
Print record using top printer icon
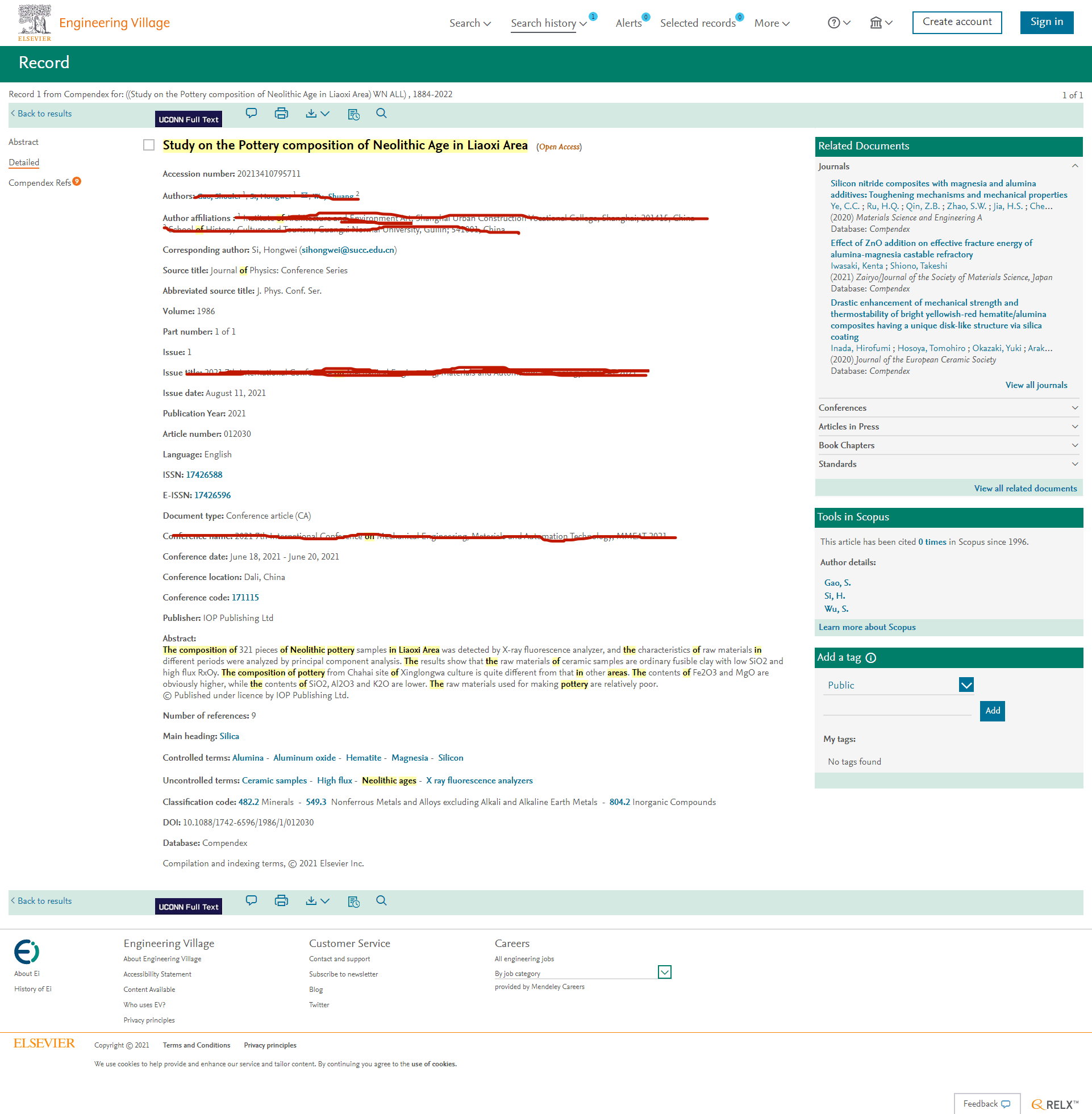point(281,113)
